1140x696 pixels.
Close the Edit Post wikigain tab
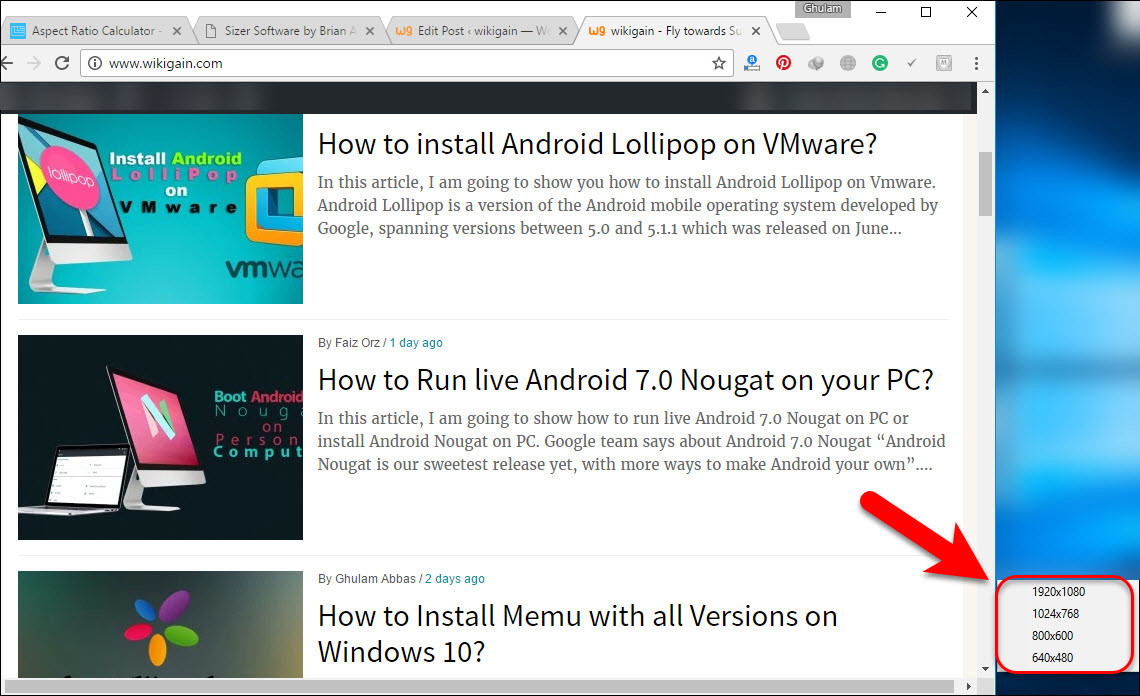(563, 31)
